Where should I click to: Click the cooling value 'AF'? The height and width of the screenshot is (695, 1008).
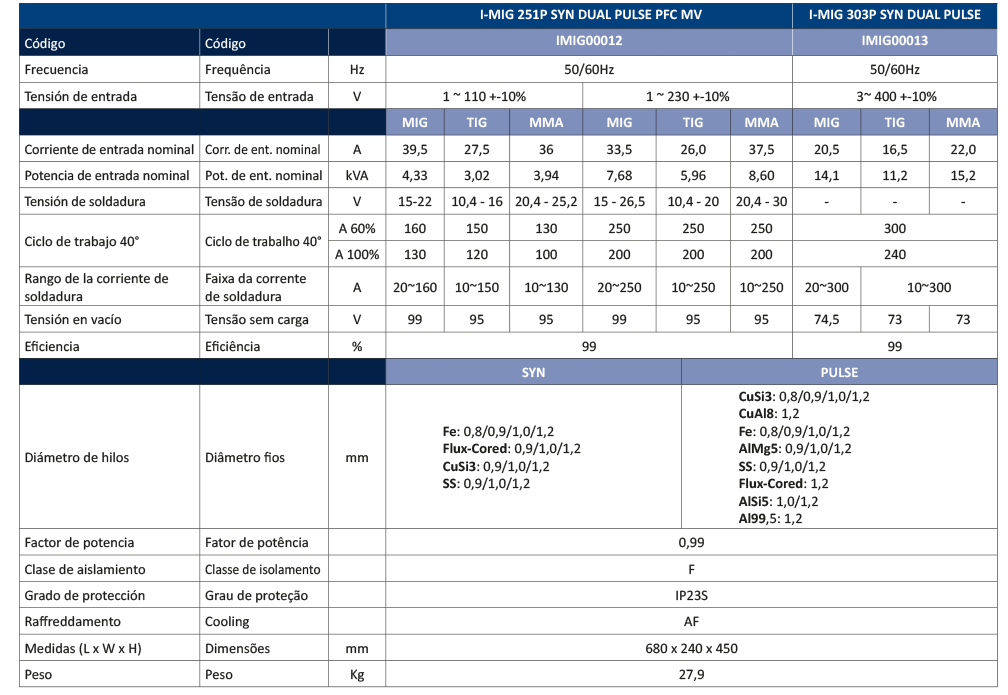(691, 622)
